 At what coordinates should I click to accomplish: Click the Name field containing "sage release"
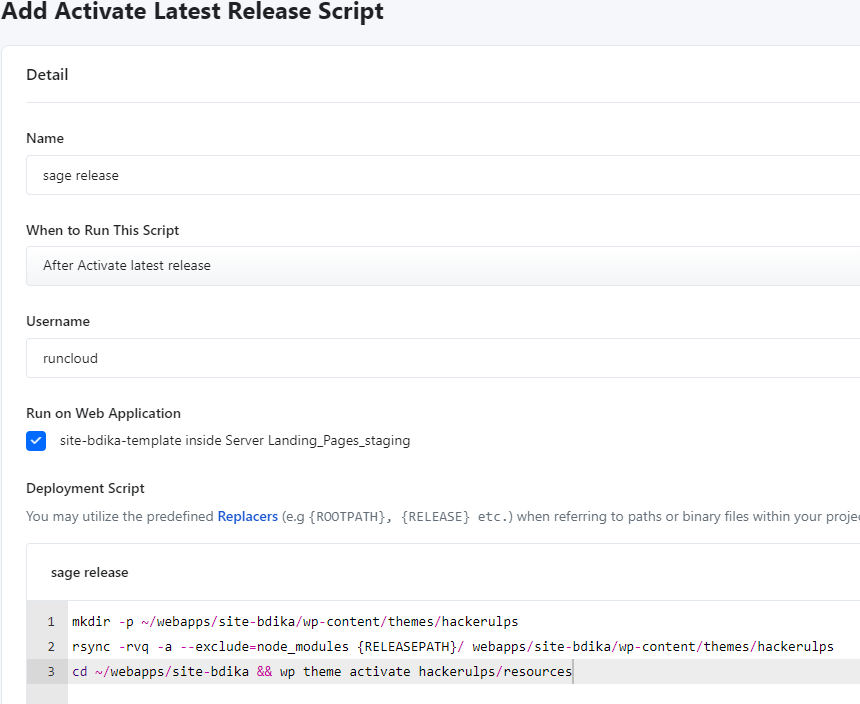pyautogui.click(x=440, y=175)
